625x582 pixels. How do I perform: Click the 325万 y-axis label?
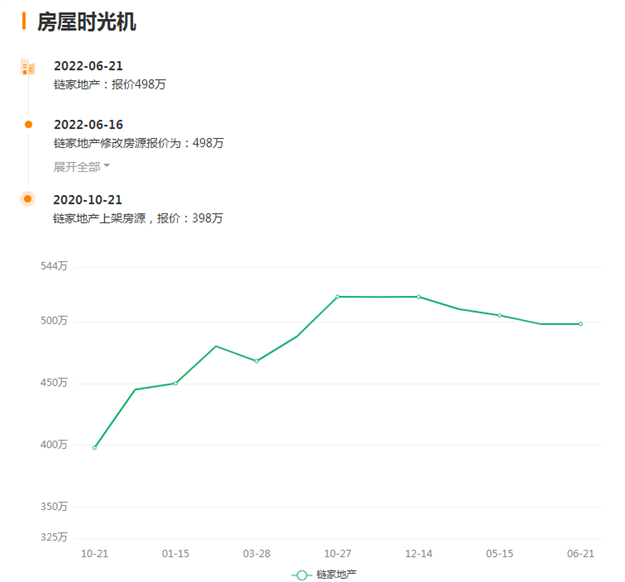tap(54, 537)
